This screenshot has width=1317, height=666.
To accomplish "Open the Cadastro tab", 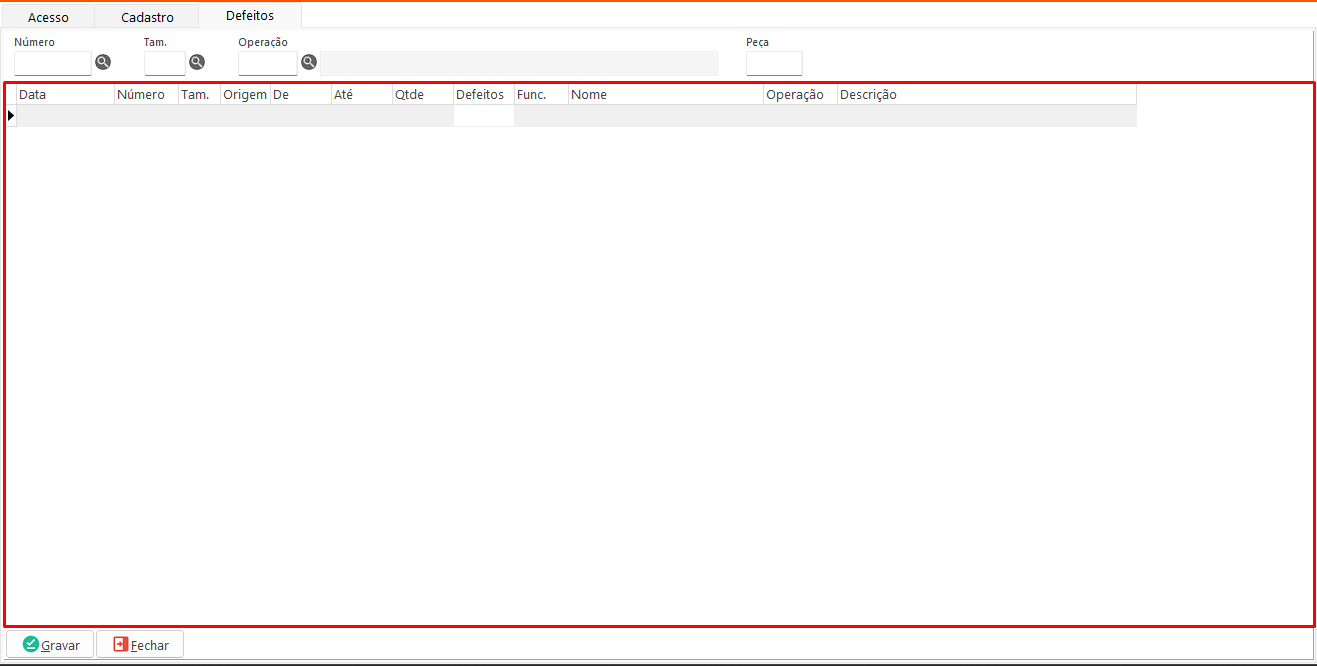I will (147, 17).
